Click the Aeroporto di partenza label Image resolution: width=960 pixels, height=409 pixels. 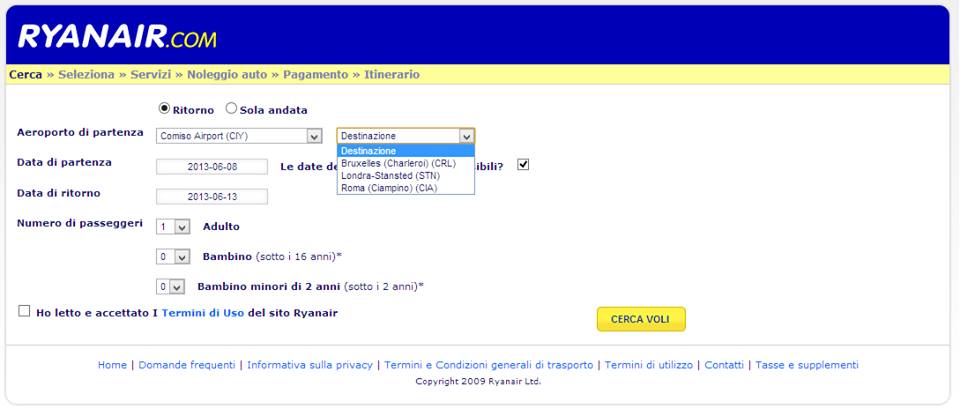click(x=80, y=132)
